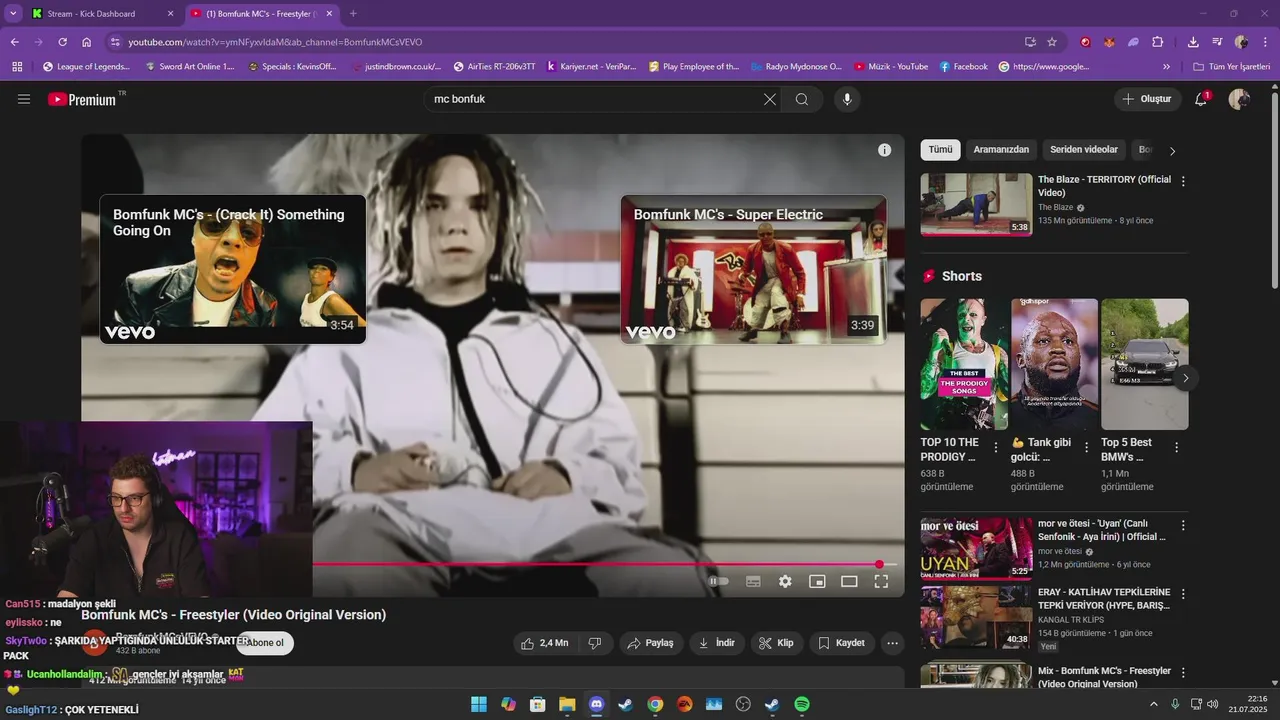Select the Bomfunk MC's Freestyler browser tab
Viewport: 1280px width, 720px height.
click(x=262, y=14)
